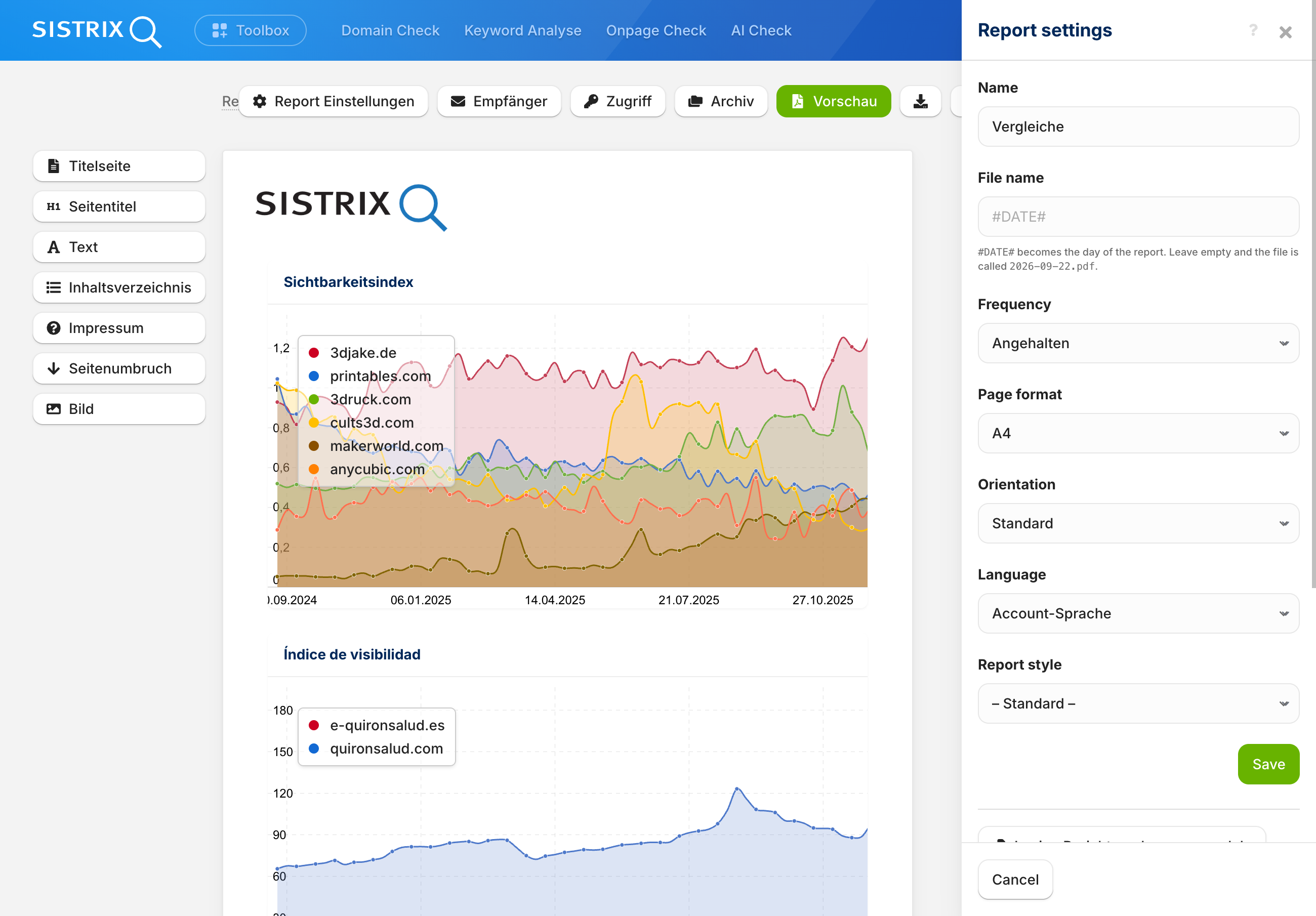Go to Domain Check

coord(390,30)
